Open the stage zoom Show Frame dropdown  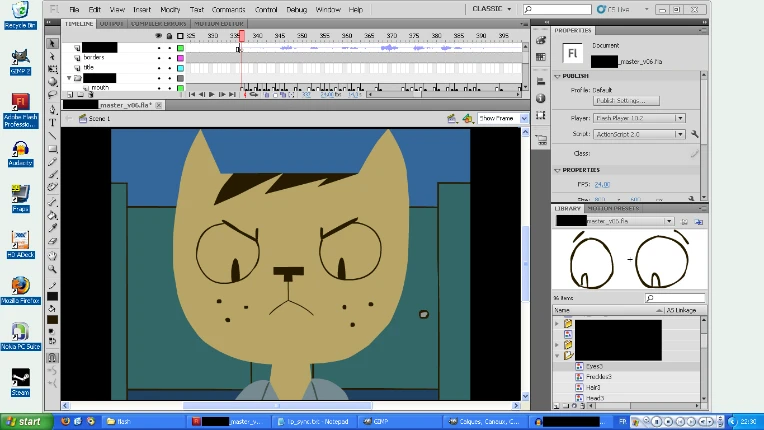524,118
